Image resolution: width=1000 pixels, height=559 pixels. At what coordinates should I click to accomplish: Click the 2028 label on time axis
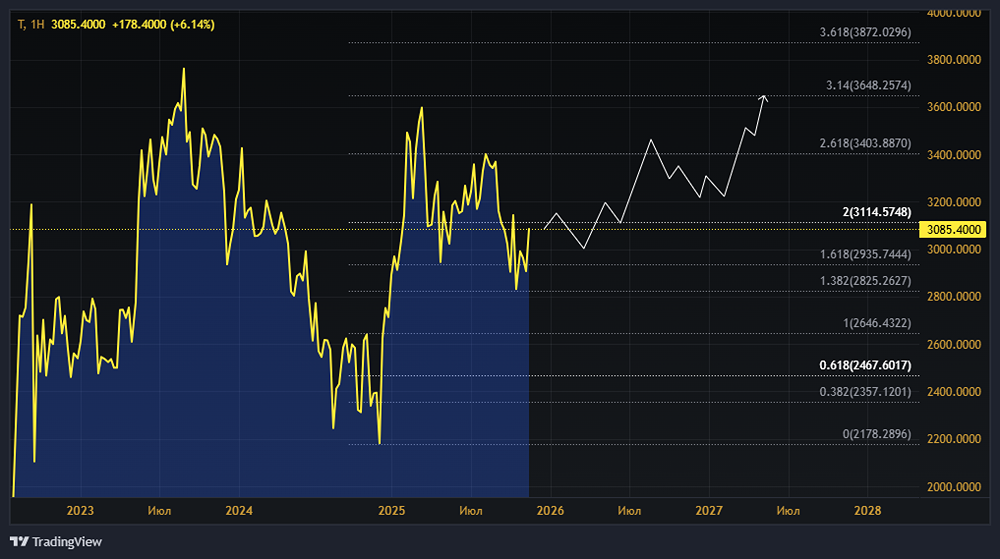coord(867,511)
